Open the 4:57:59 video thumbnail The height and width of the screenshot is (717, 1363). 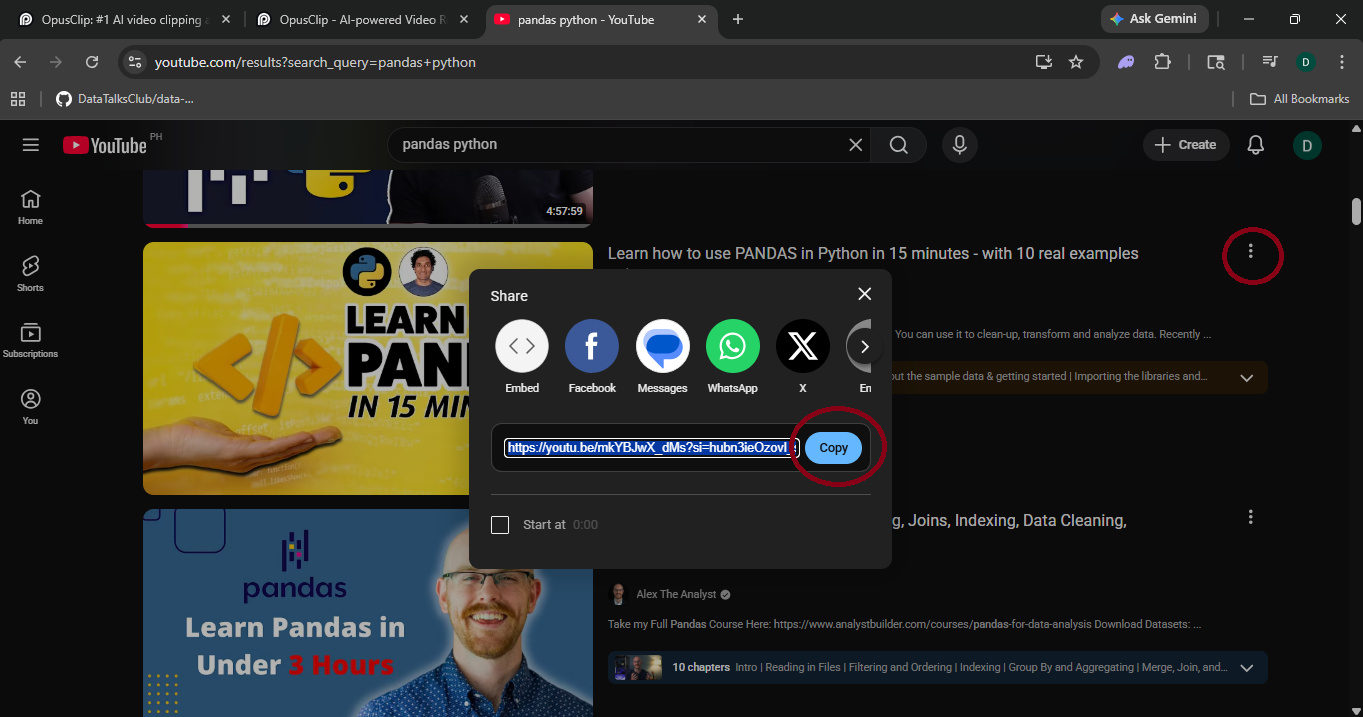point(368,199)
